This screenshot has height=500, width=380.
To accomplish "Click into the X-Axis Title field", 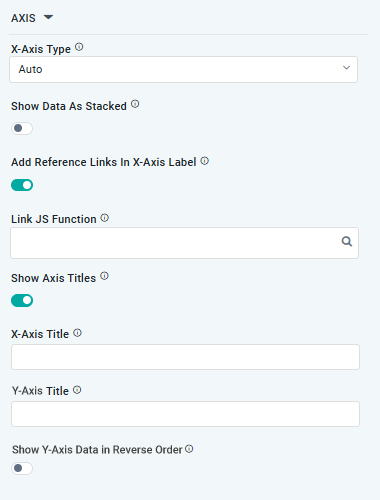I will click(185, 357).
